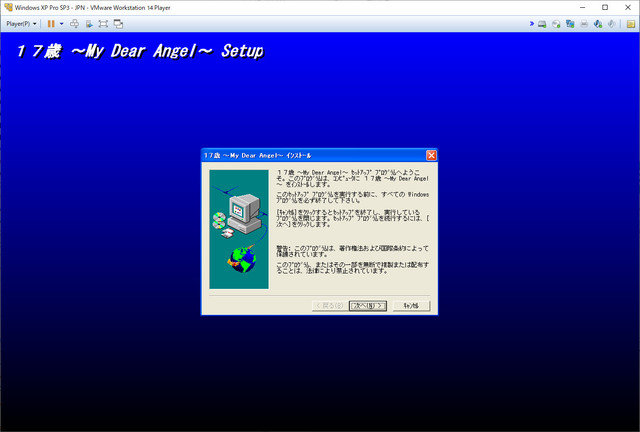Open the message log icon

click(x=631, y=24)
